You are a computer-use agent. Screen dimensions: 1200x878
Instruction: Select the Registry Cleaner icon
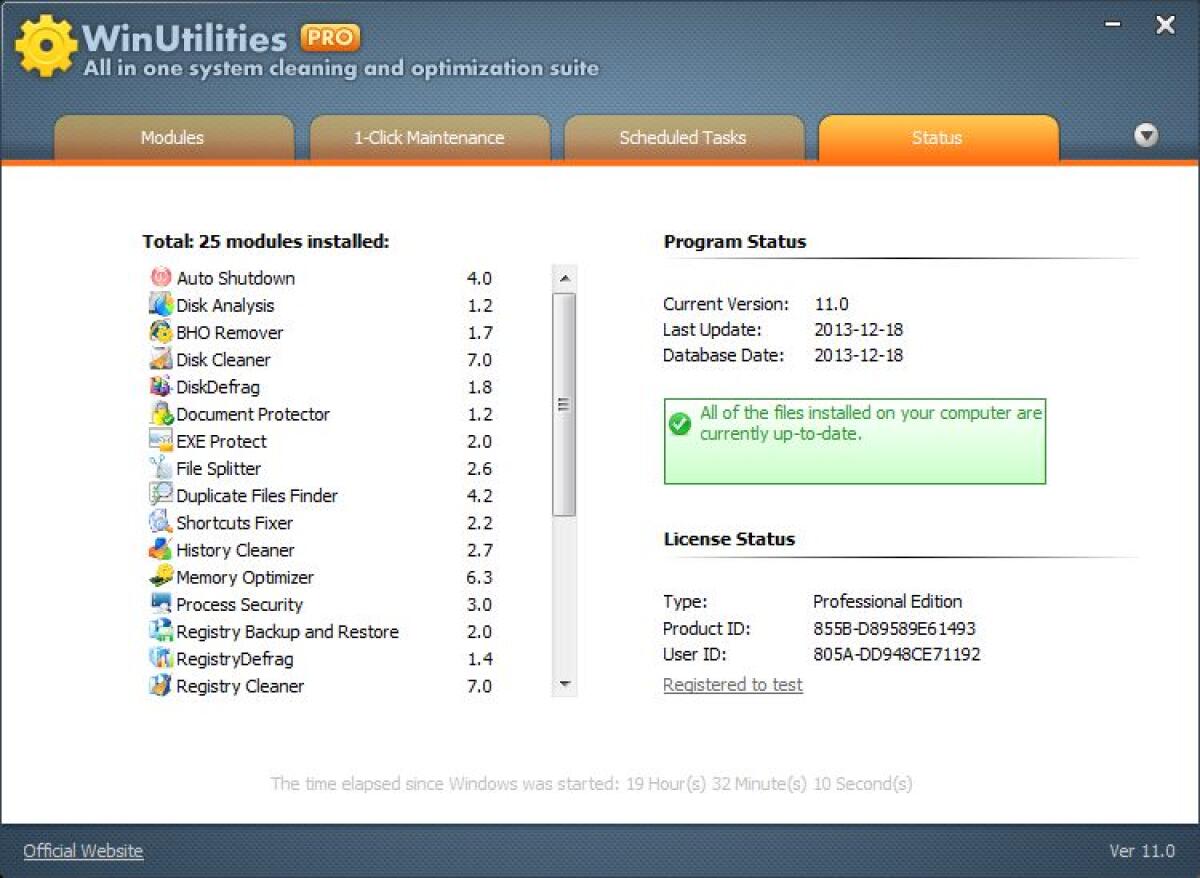[x=241, y=686]
